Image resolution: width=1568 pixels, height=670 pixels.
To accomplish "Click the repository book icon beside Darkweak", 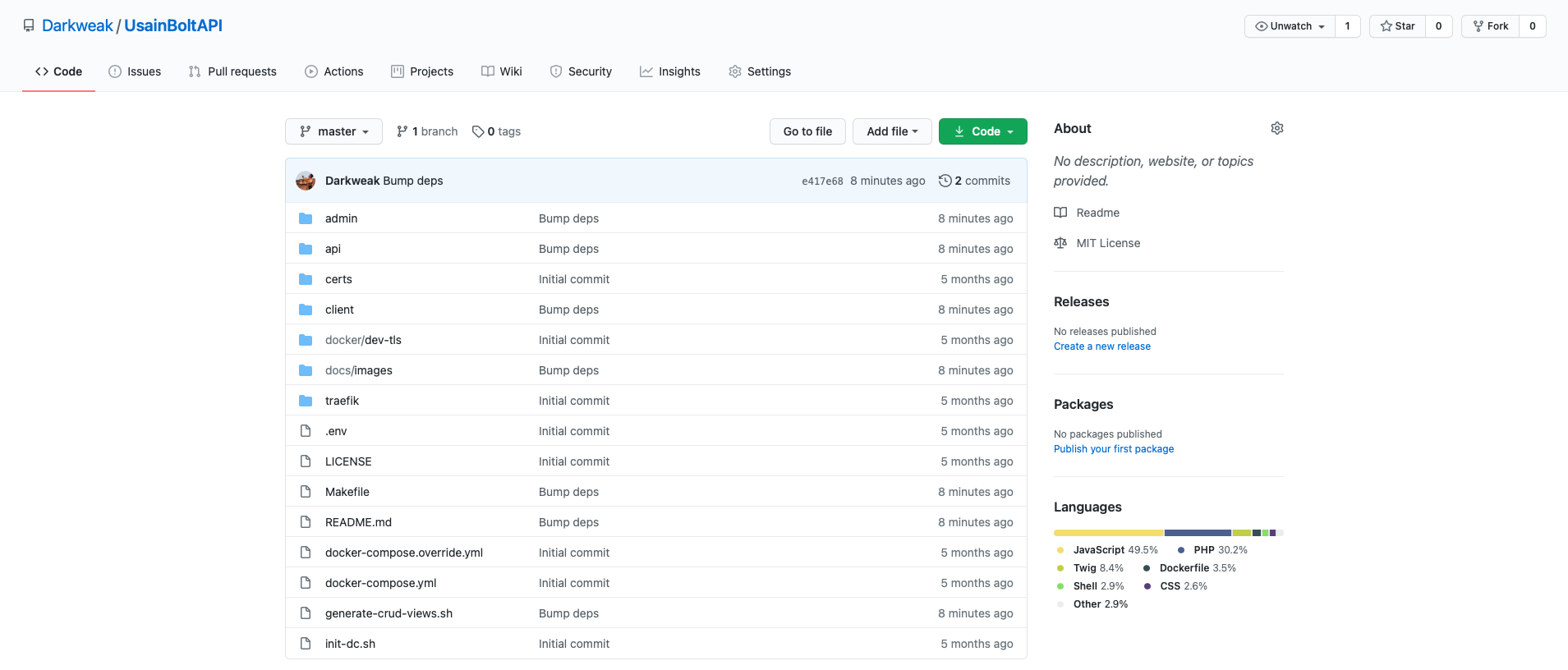I will pyautogui.click(x=29, y=25).
